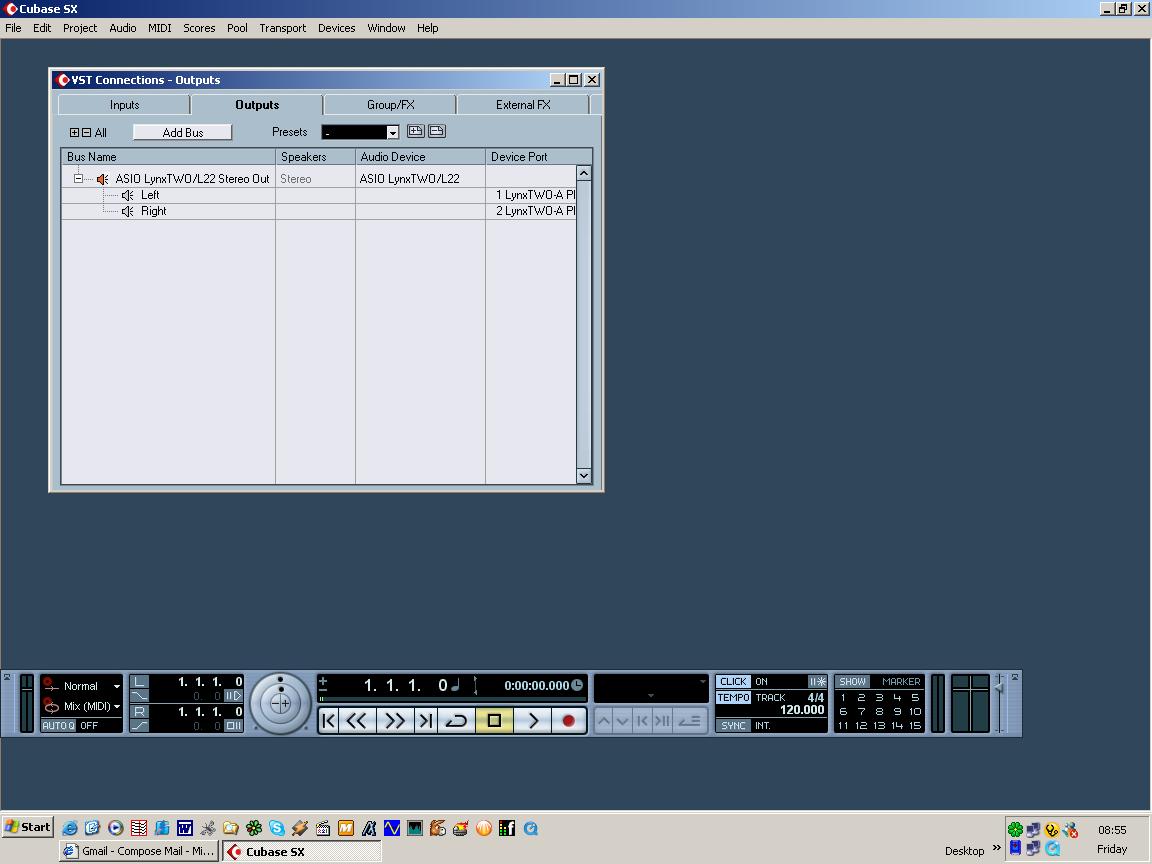This screenshot has height=864, width=1152.
Task: Start playback with the Play button
Action: 532,721
